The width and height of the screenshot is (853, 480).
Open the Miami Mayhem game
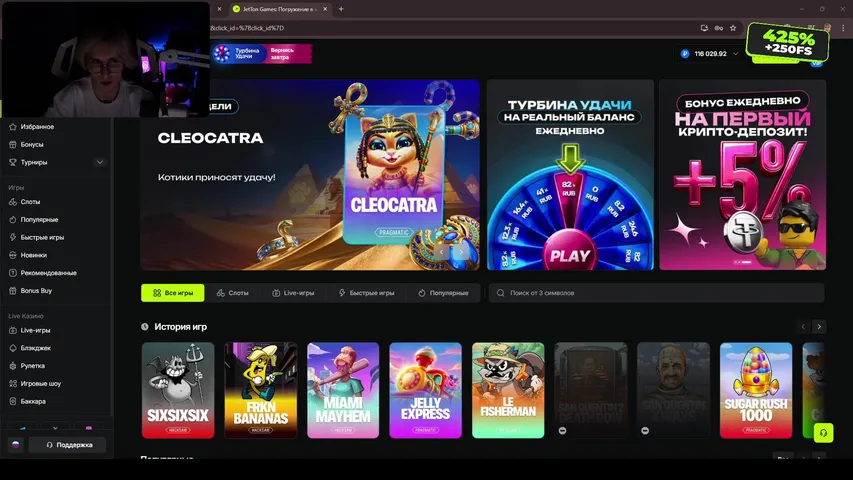(343, 390)
